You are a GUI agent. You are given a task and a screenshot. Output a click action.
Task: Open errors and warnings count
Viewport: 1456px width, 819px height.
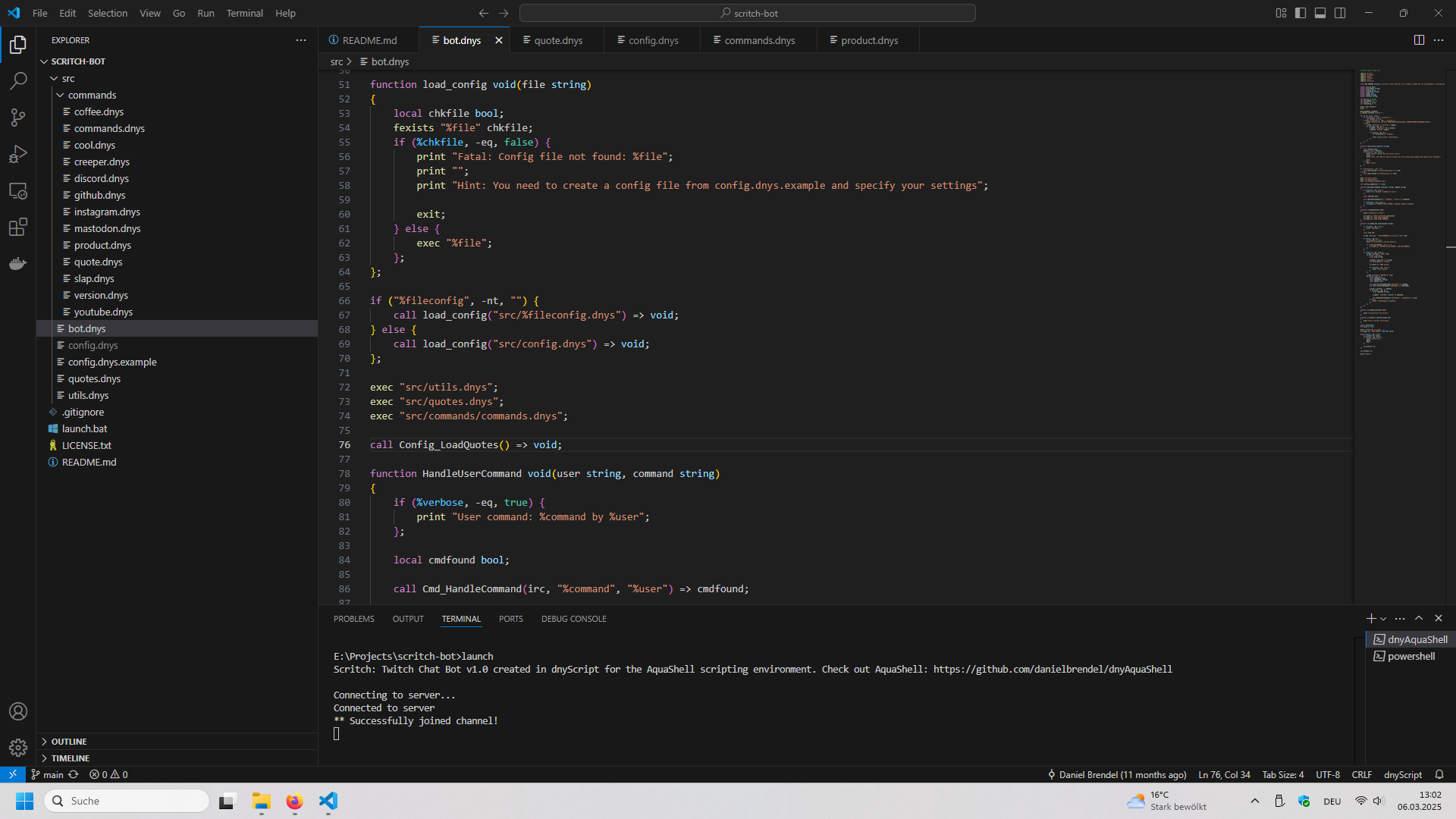tap(108, 774)
